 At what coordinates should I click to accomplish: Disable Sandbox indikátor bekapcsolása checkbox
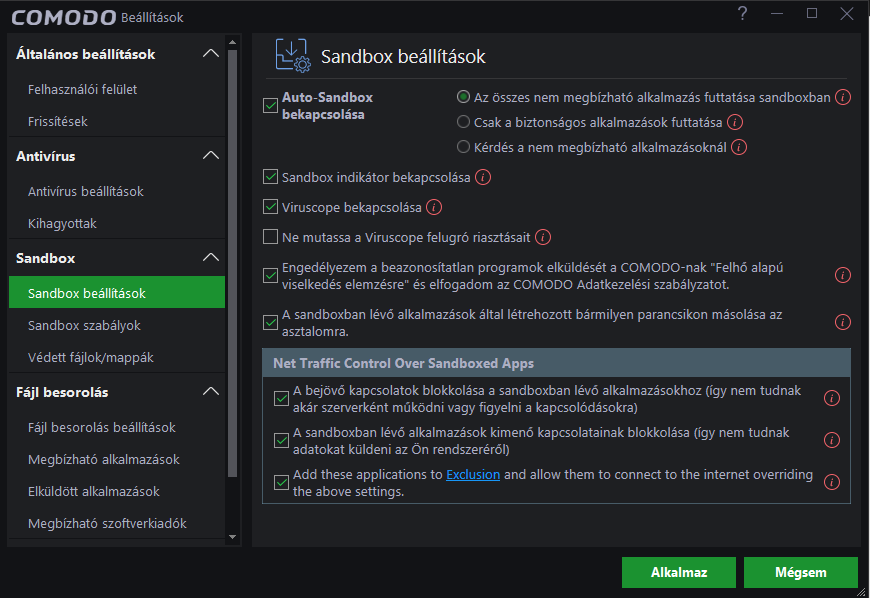click(270, 177)
